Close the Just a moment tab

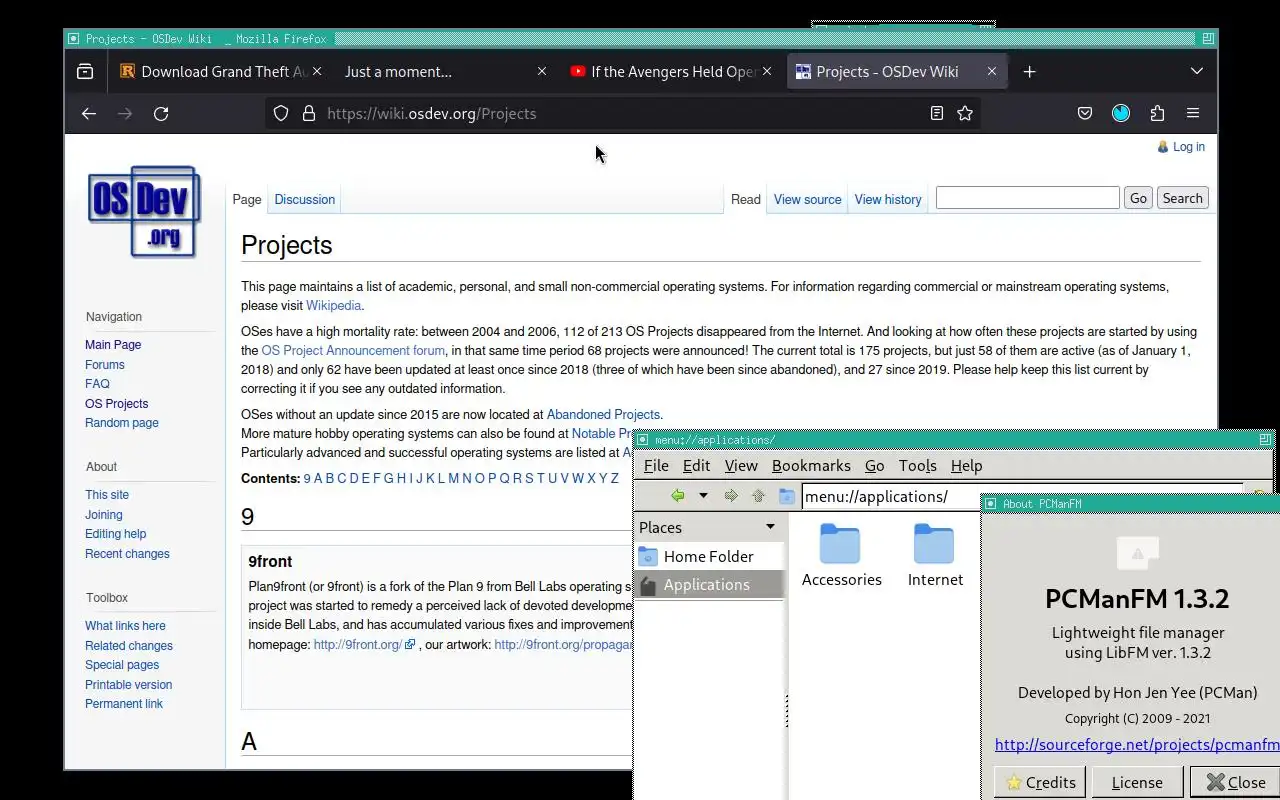click(x=542, y=71)
